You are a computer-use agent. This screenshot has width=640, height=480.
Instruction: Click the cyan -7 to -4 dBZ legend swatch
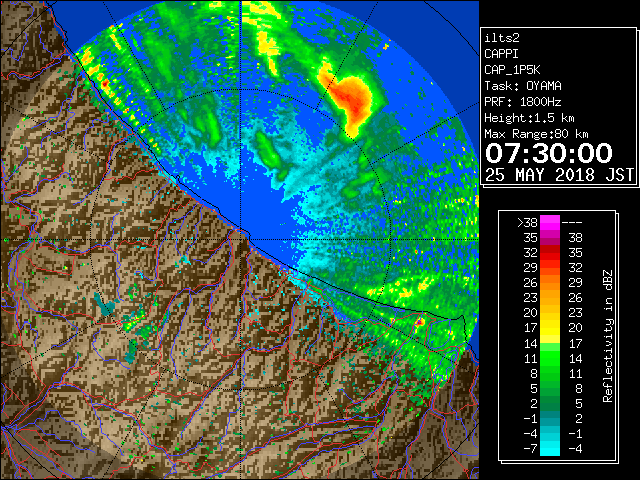click(x=549, y=448)
